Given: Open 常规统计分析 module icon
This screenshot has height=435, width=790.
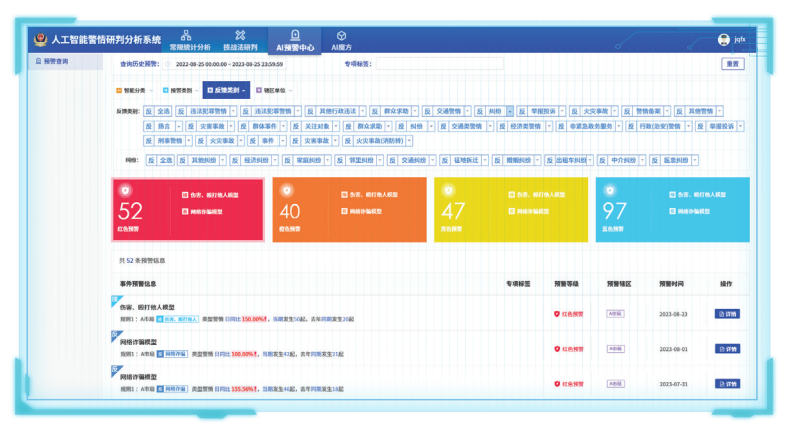Looking at the screenshot, I should [x=186, y=35].
